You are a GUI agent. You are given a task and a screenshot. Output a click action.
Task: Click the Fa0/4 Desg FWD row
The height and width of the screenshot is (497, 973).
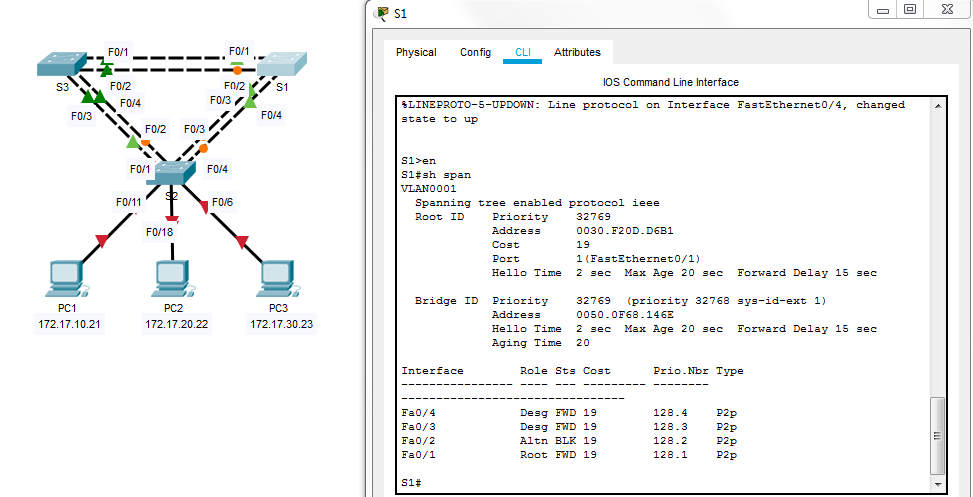coord(569,413)
